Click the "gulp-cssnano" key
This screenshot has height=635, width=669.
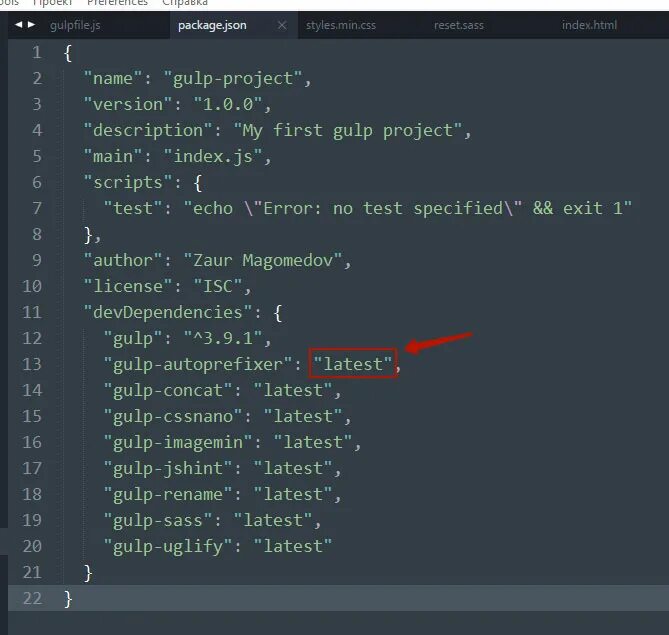[173, 417]
